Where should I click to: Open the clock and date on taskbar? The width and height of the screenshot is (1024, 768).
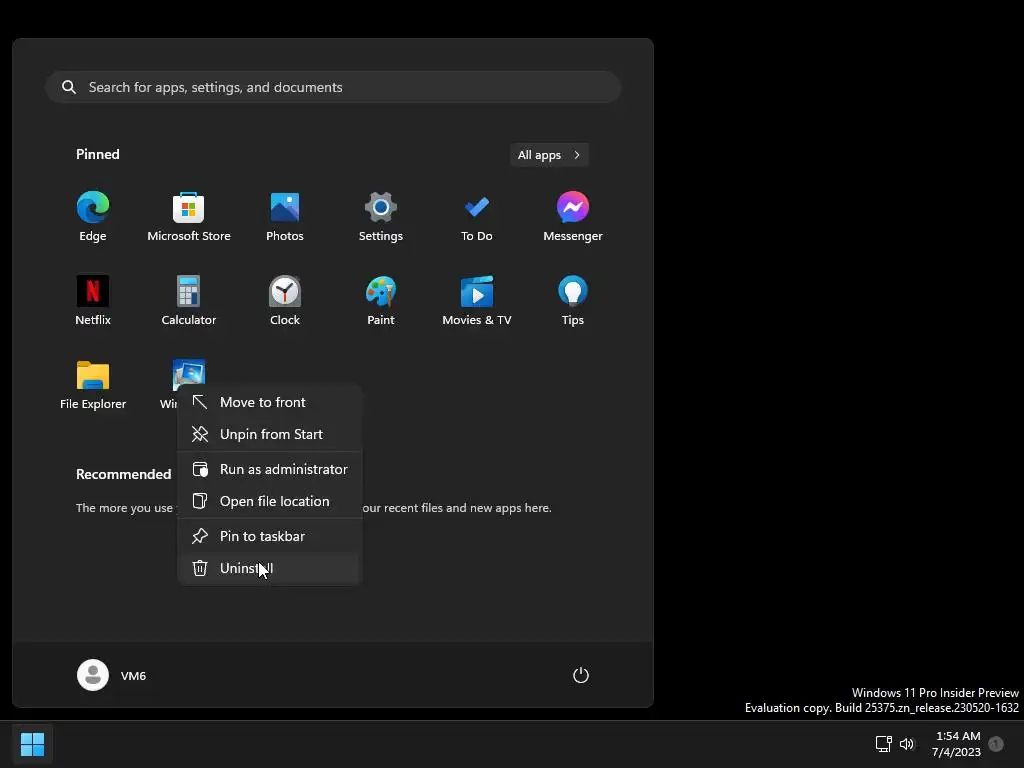tap(957, 744)
